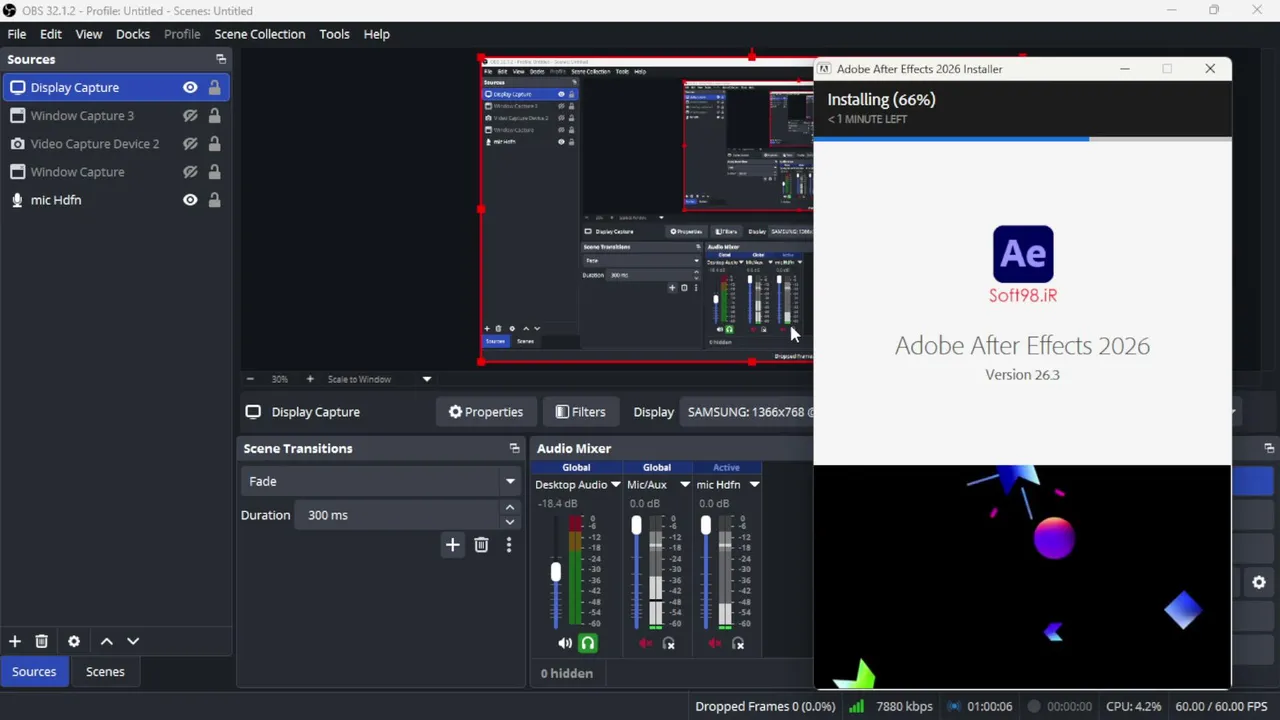Click the Display Capture monitor icon in Sources
This screenshot has width=1280, height=720.
[17, 88]
